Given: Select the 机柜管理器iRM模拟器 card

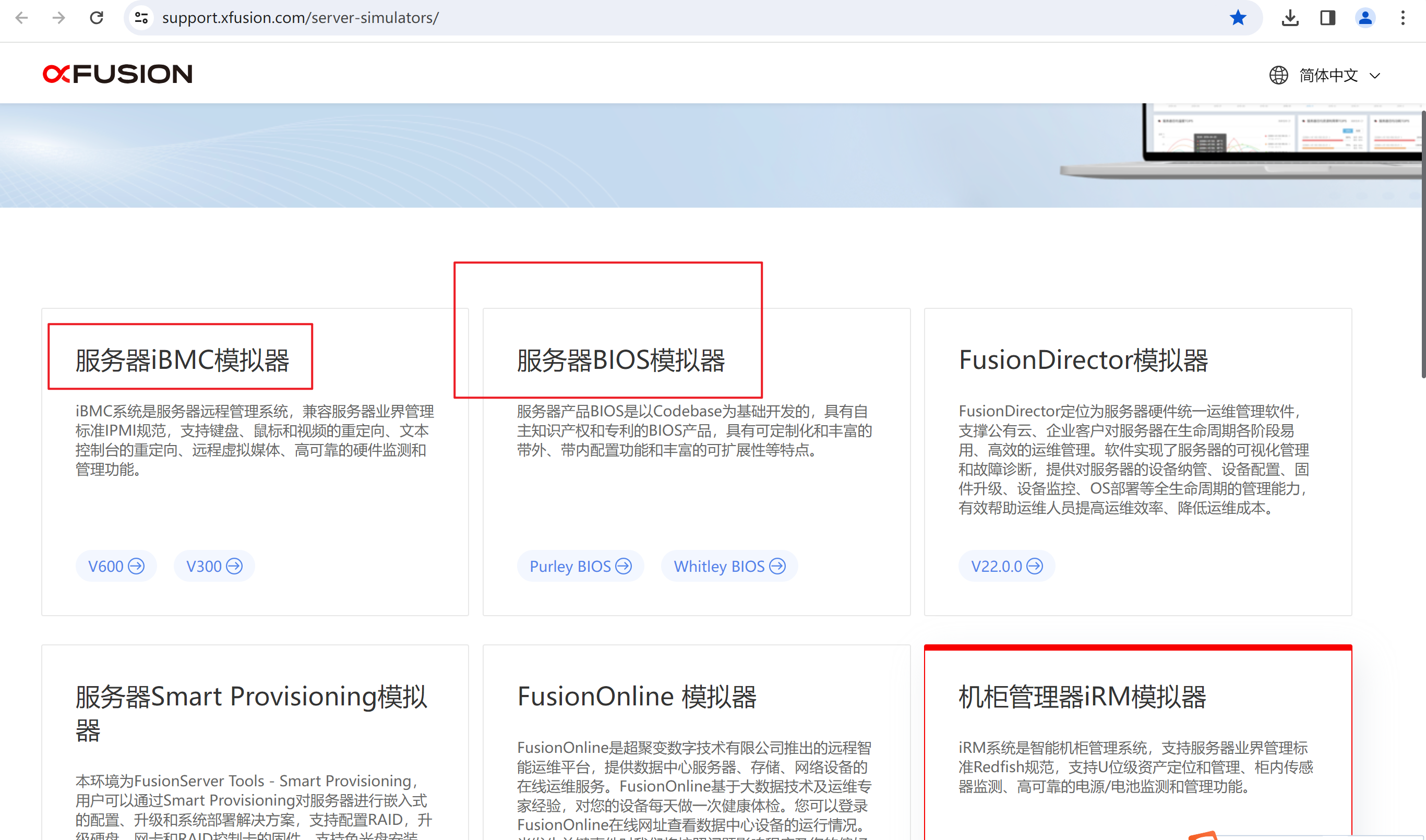Looking at the screenshot, I should coord(1082,697).
